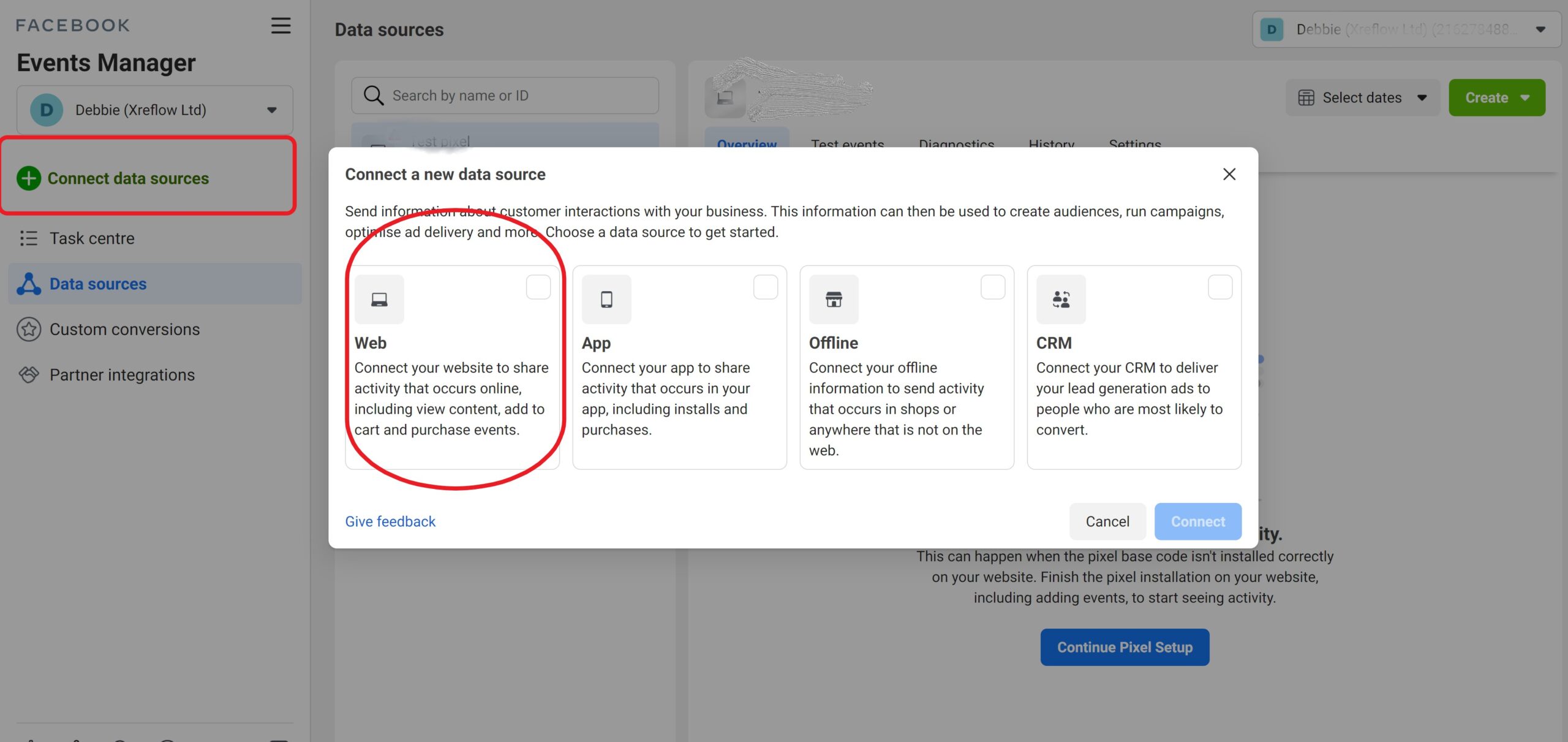Click the 'Connect your CRM to deliver' description
The height and width of the screenshot is (742, 1568).
coord(1129,398)
